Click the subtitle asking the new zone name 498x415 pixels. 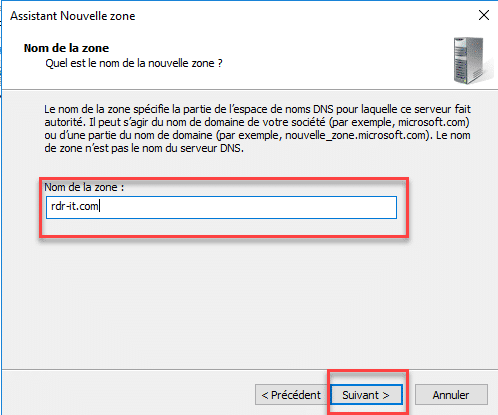[x=134, y=63]
